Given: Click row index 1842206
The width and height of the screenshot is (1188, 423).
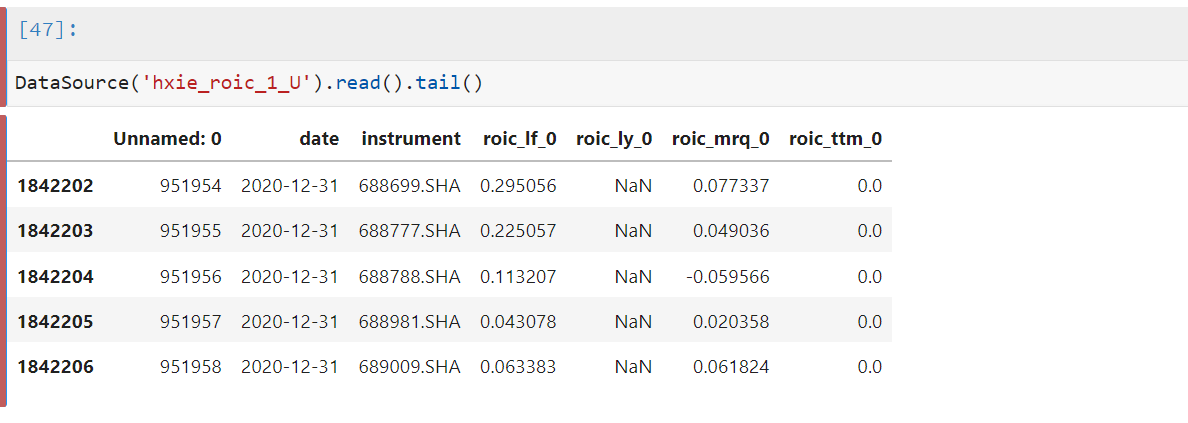Looking at the screenshot, I should click(x=55, y=368).
